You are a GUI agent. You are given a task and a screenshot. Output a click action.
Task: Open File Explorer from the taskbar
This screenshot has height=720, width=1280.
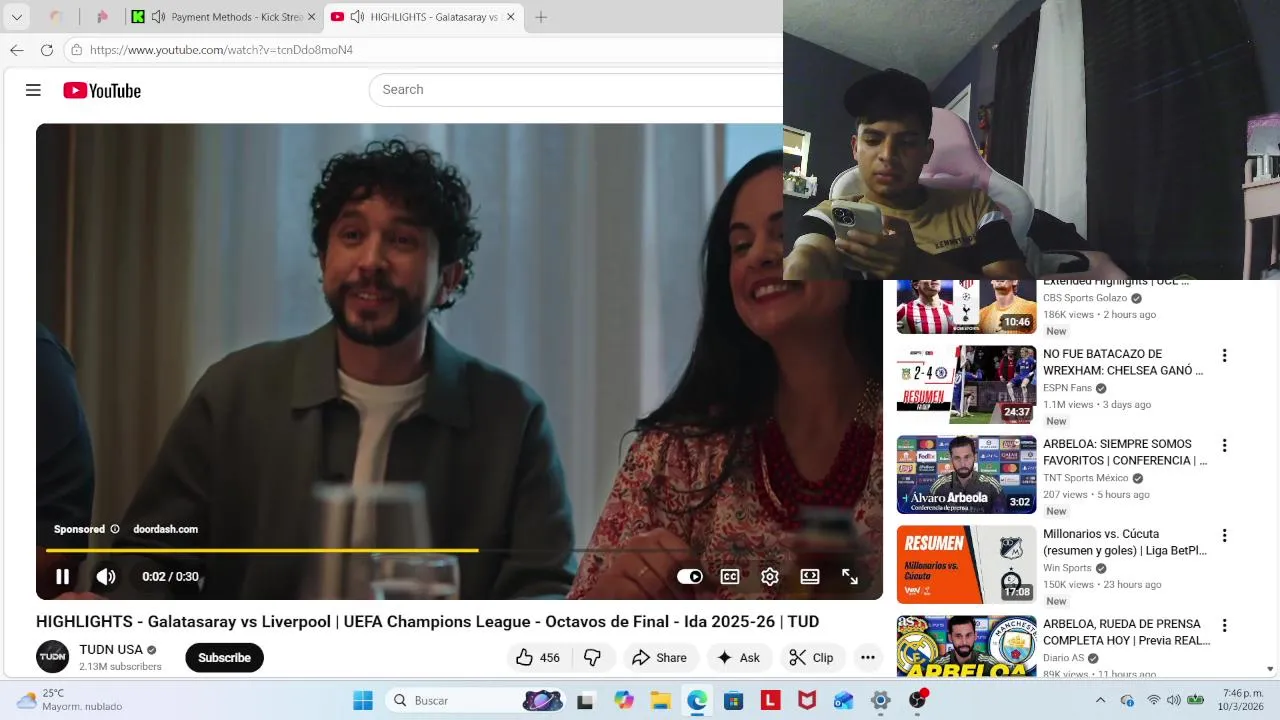pos(660,701)
